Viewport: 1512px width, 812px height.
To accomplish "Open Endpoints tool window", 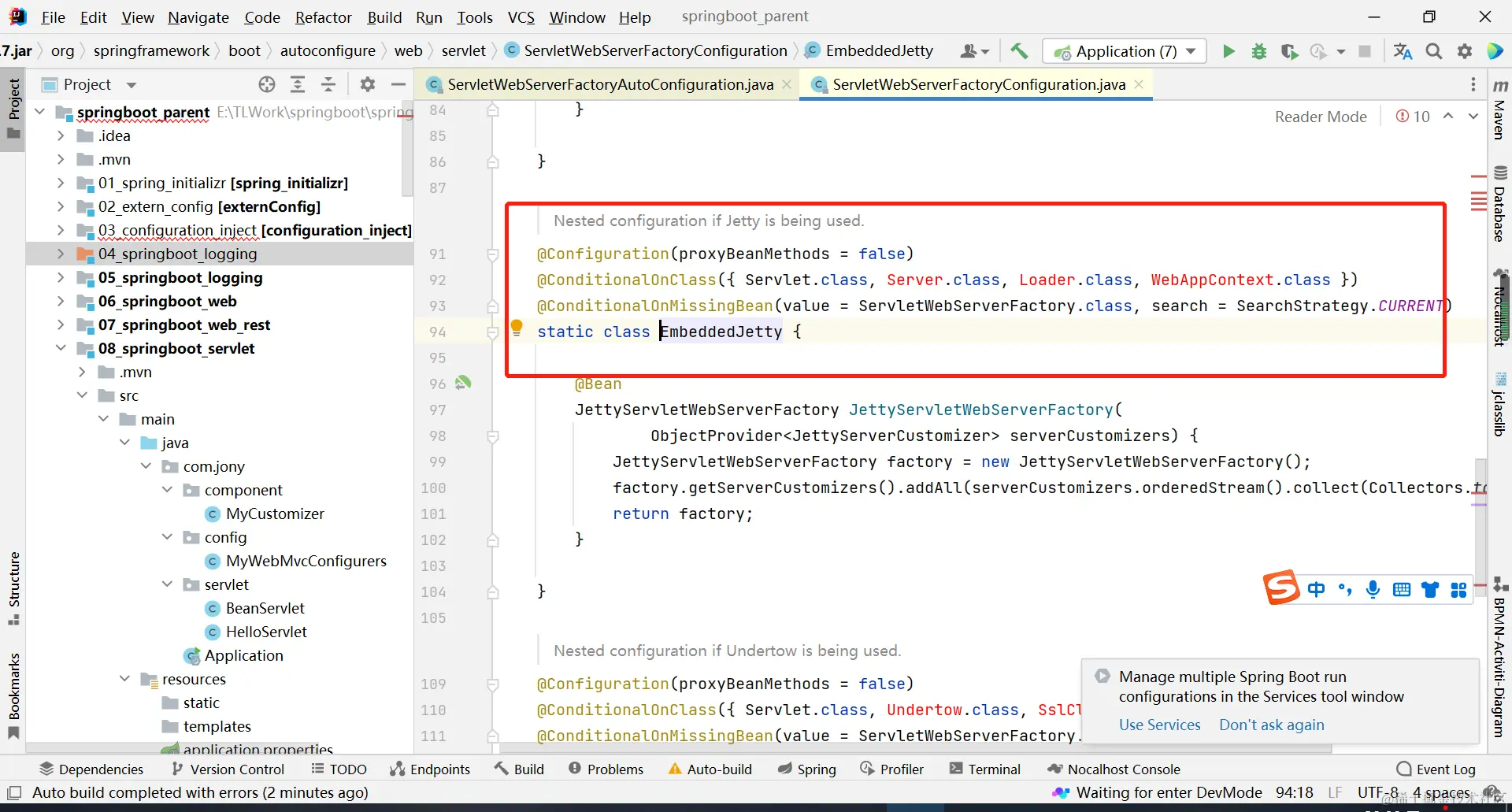I will tap(430, 769).
